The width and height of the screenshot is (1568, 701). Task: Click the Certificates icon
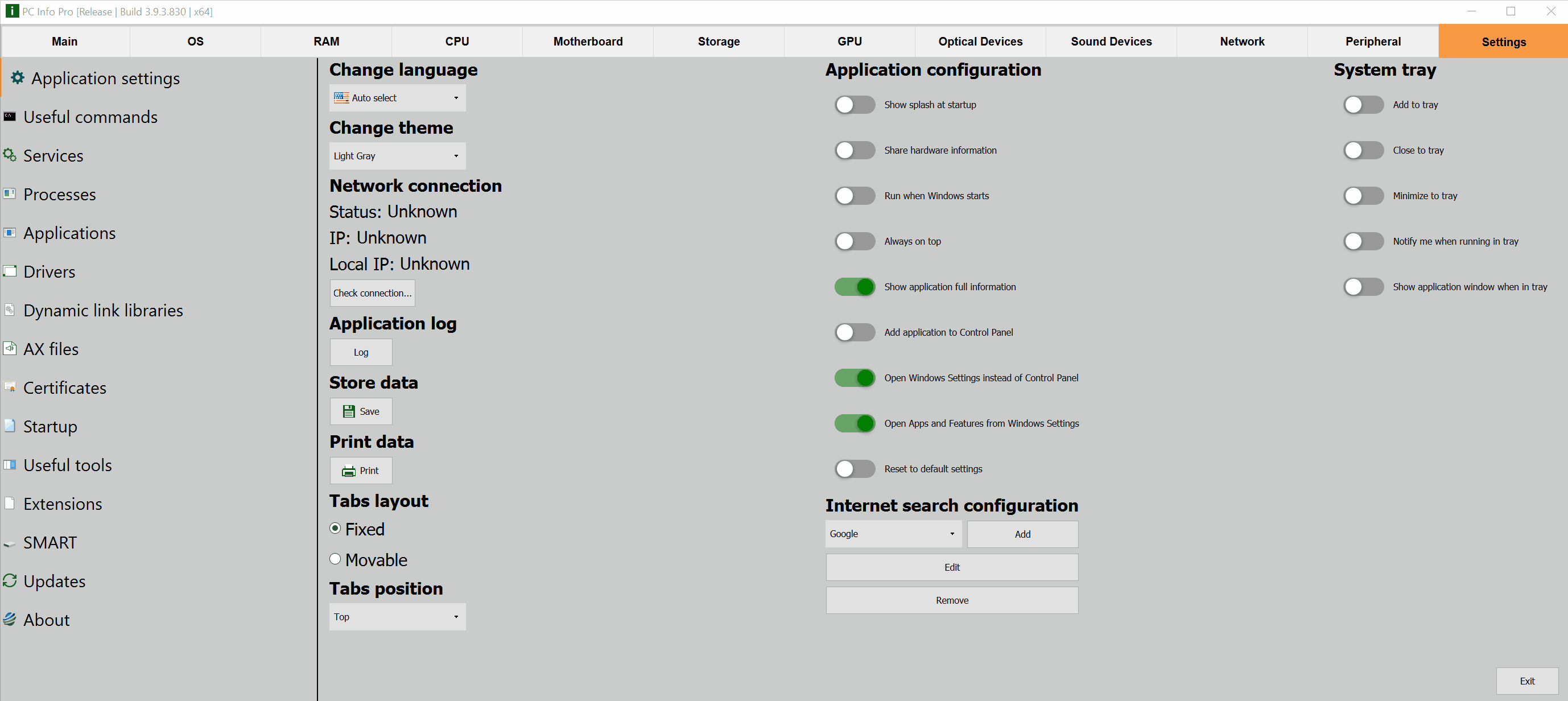pos(10,387)
